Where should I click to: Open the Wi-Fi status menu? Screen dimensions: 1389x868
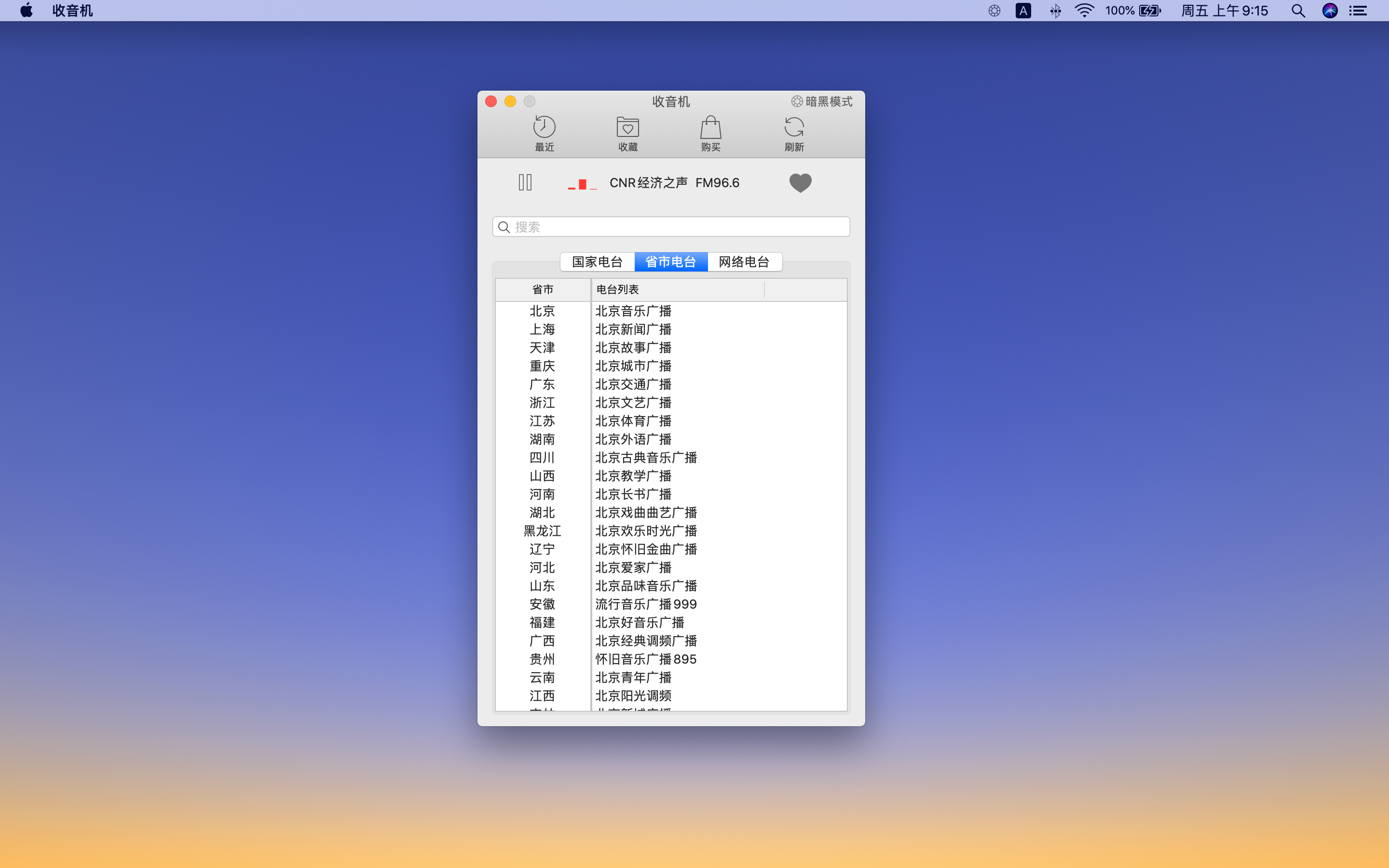(1084, 11)
